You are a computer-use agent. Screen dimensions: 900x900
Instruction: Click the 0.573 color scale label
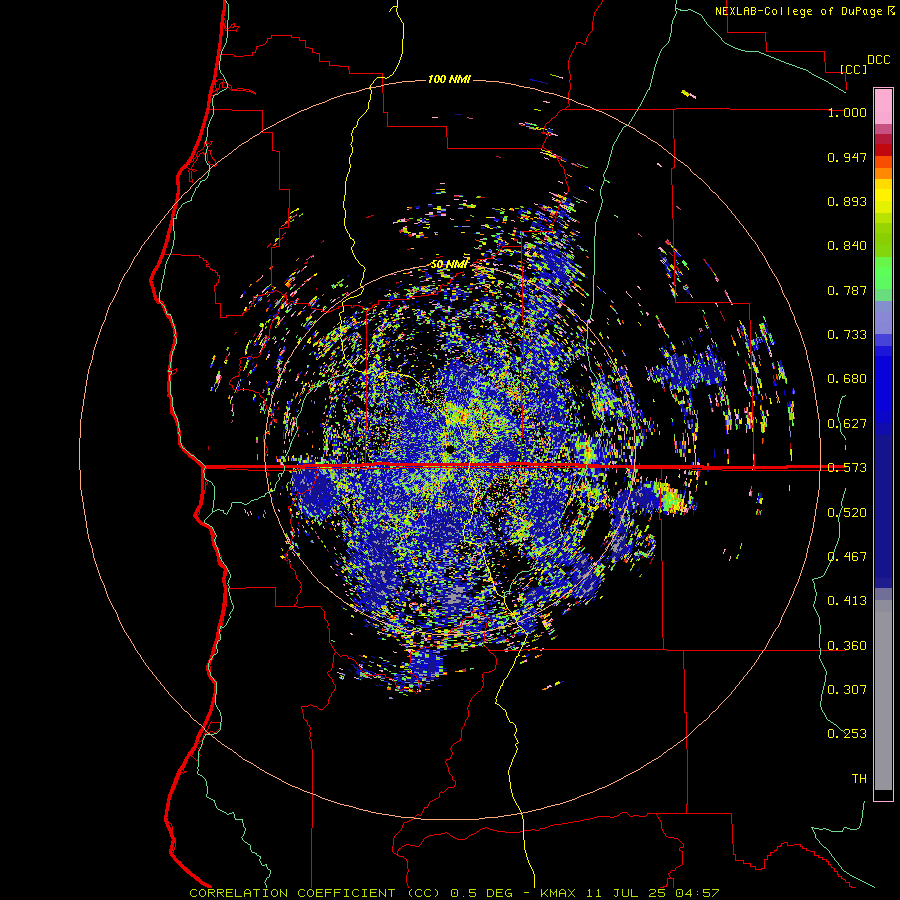pos(847,468)
